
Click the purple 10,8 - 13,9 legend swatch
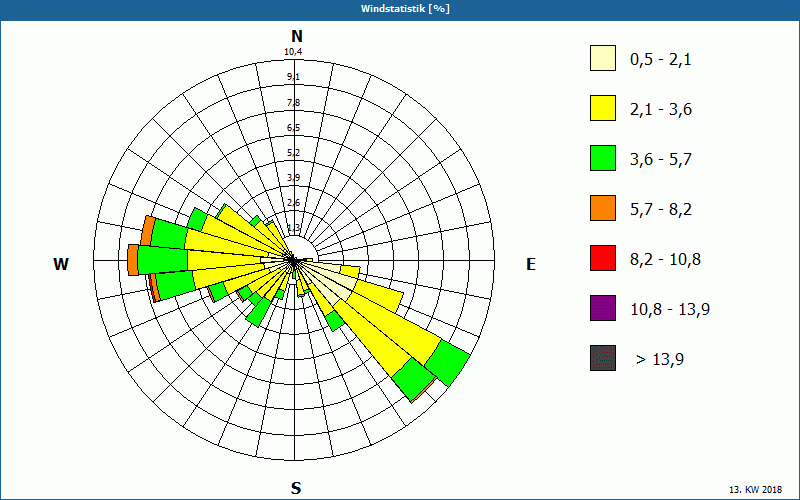click(603, 308)
